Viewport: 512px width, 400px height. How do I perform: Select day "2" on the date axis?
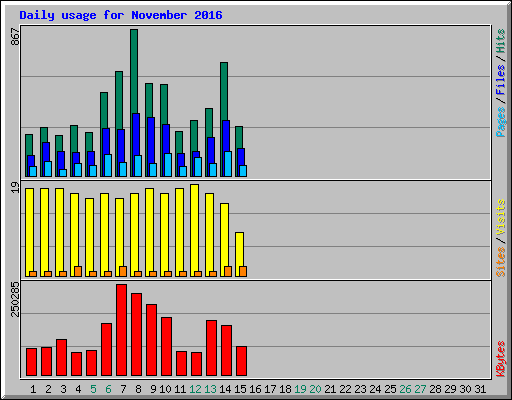coord(48,389)
